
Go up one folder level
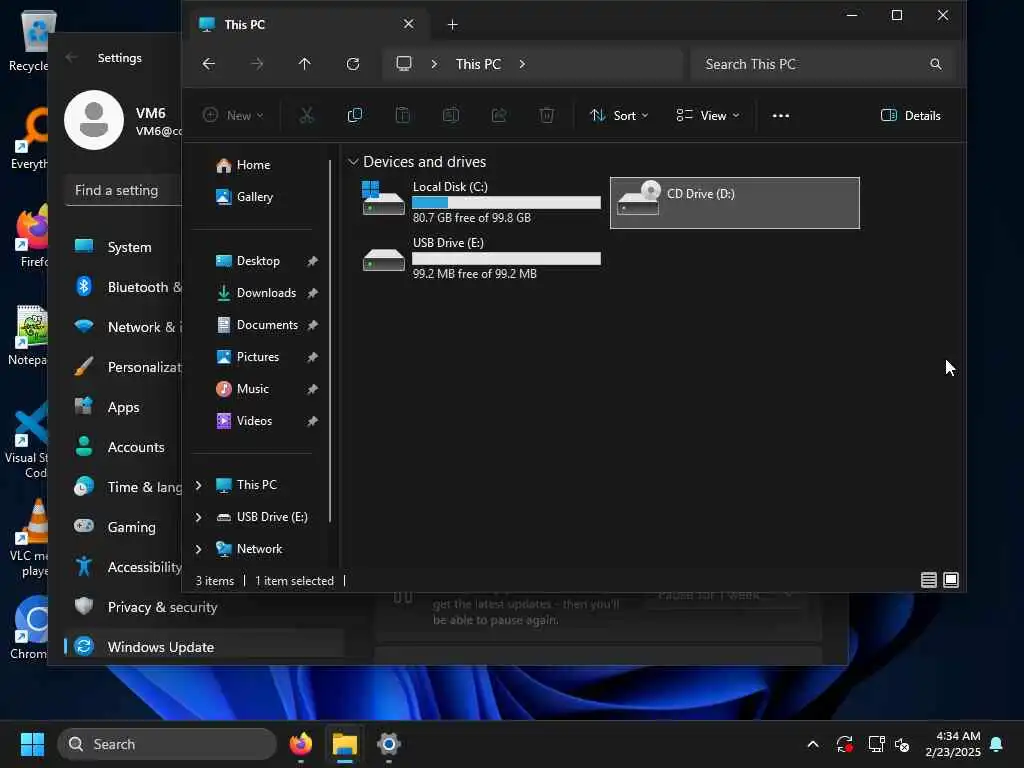coord(304,64)
